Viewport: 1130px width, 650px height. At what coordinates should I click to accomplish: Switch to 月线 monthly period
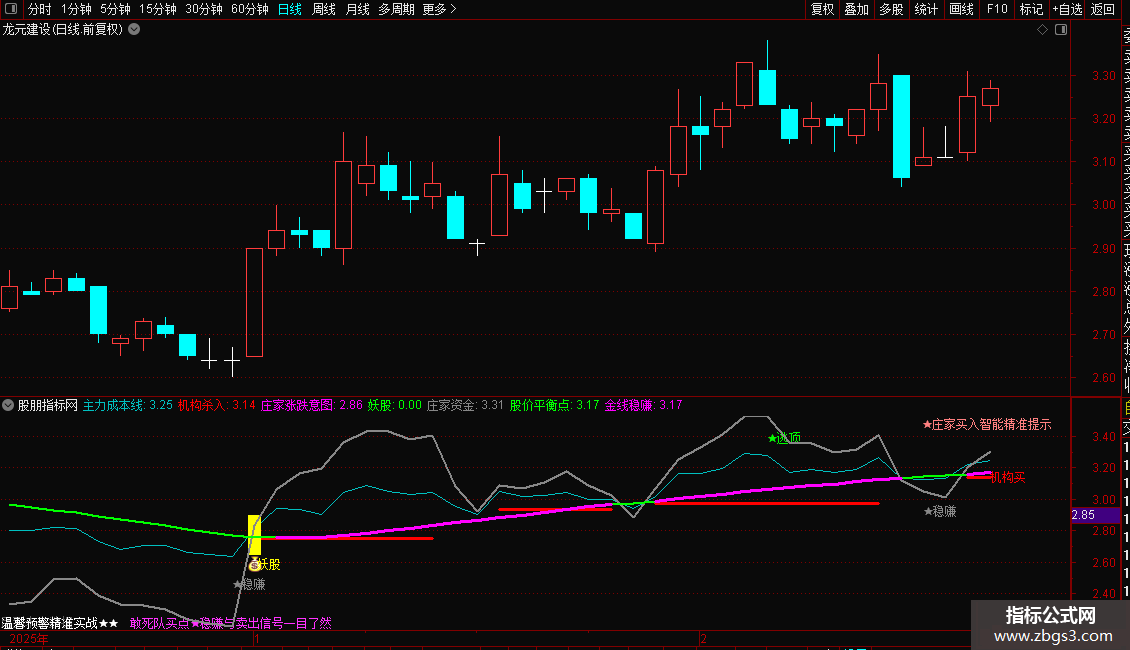(357, 9)
